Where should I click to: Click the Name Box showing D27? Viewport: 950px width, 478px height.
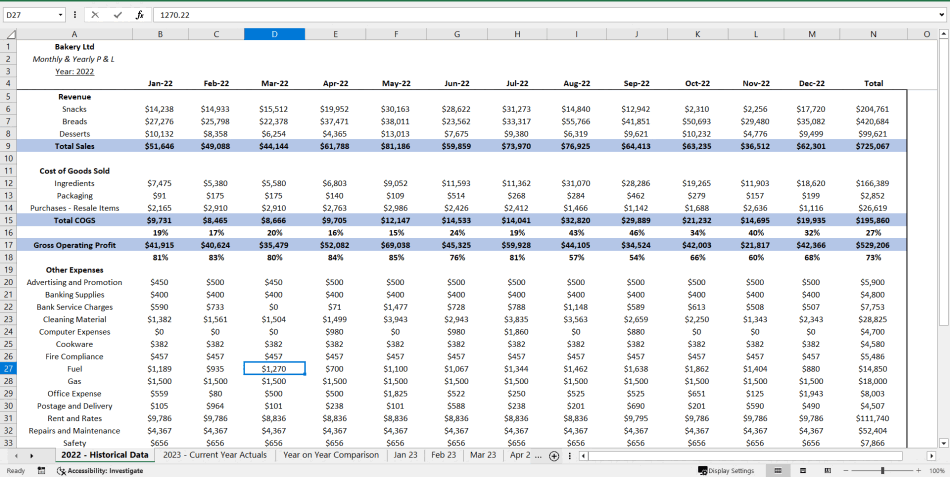click(x=30, y=15)
